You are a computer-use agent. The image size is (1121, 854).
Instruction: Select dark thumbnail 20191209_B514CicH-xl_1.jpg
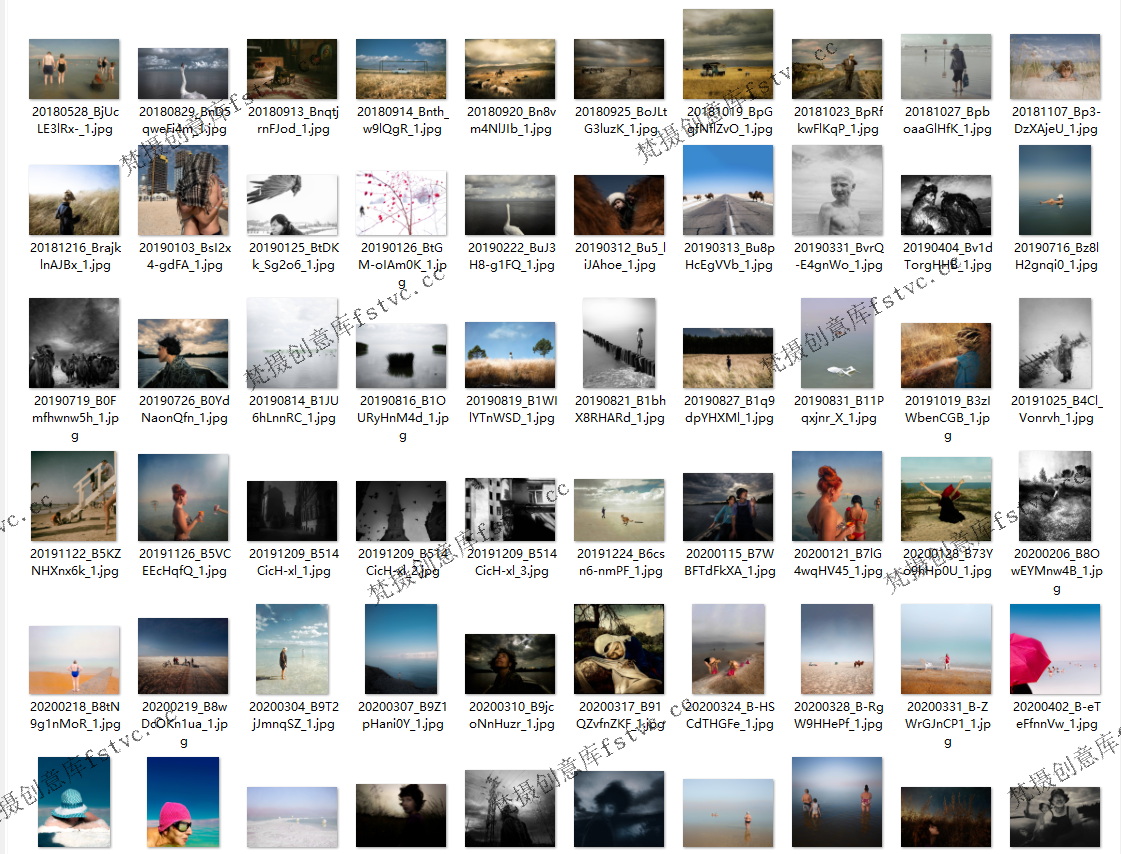pos(292,510)
